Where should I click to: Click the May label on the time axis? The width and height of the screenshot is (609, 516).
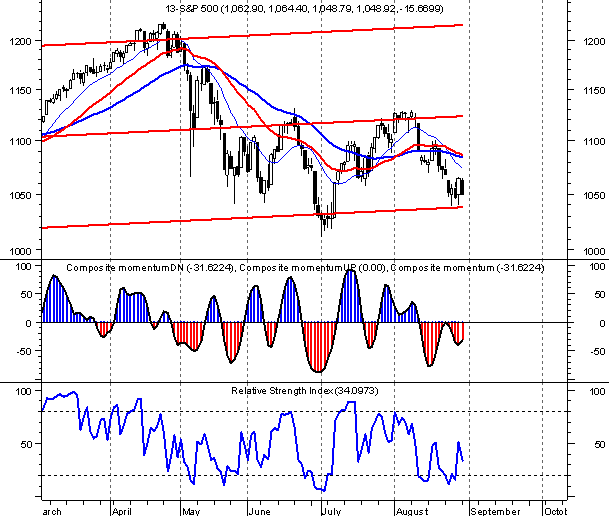point(191,511)
